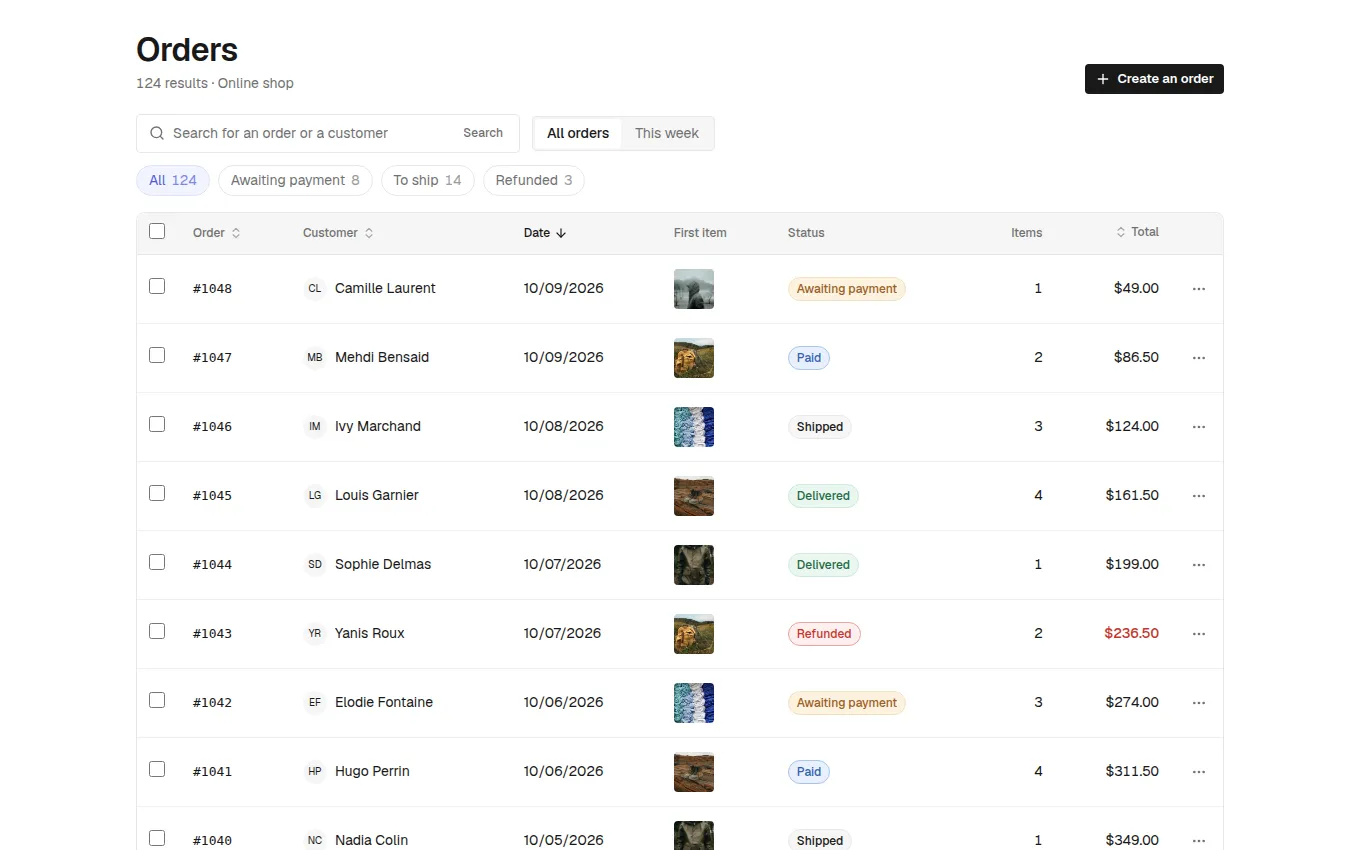This screenshot has width=1360, height=850.
Task: Open ellipsis menu for Sophie Delmas order
Action: click(x=1199, y=565)
